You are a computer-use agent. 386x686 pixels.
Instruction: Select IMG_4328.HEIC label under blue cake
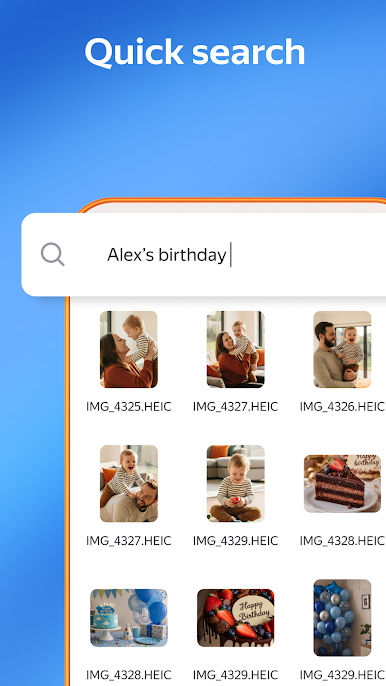[x=129, y=675]
